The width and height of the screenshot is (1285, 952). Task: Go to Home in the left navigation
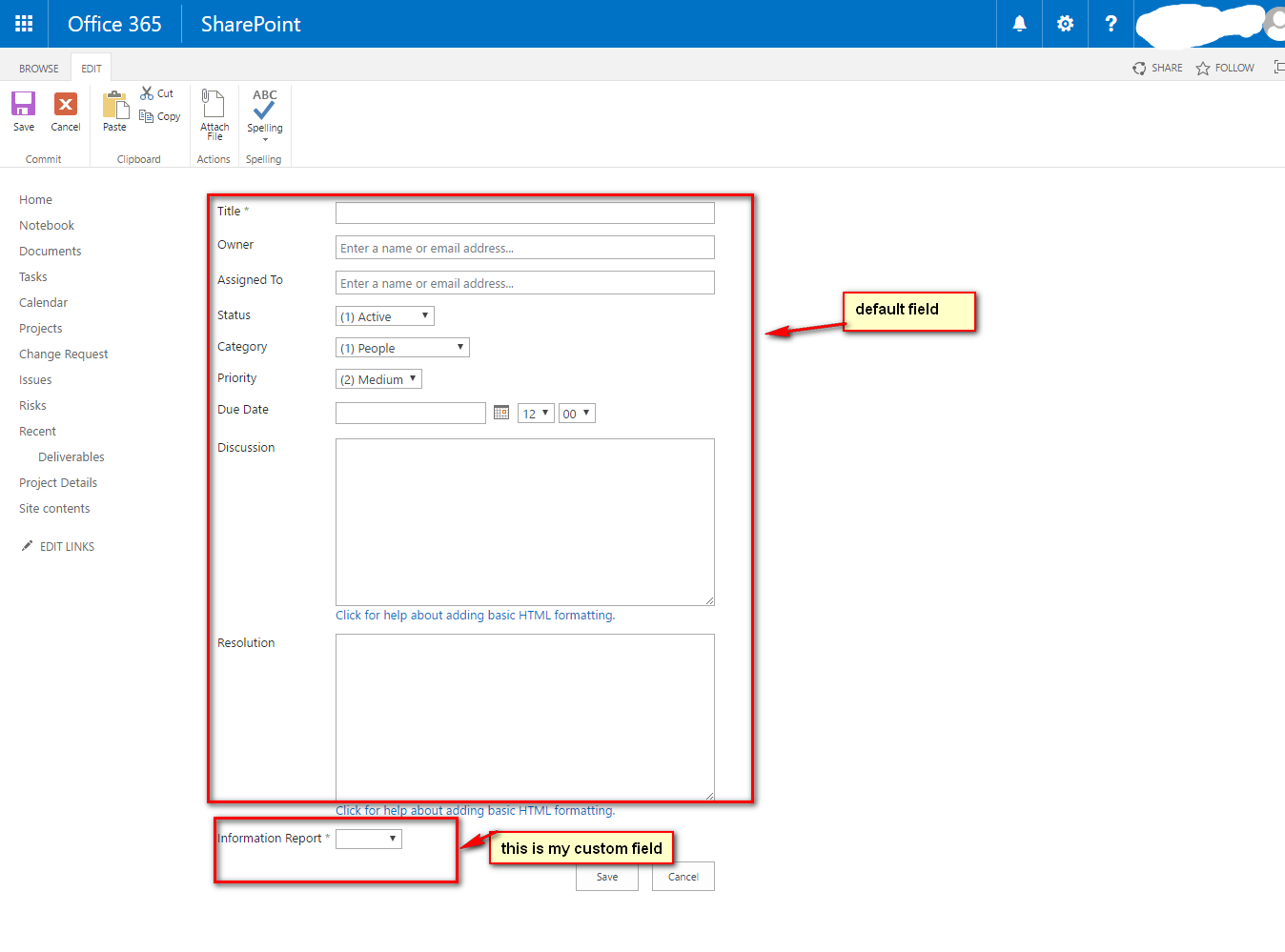coord(36,200)
